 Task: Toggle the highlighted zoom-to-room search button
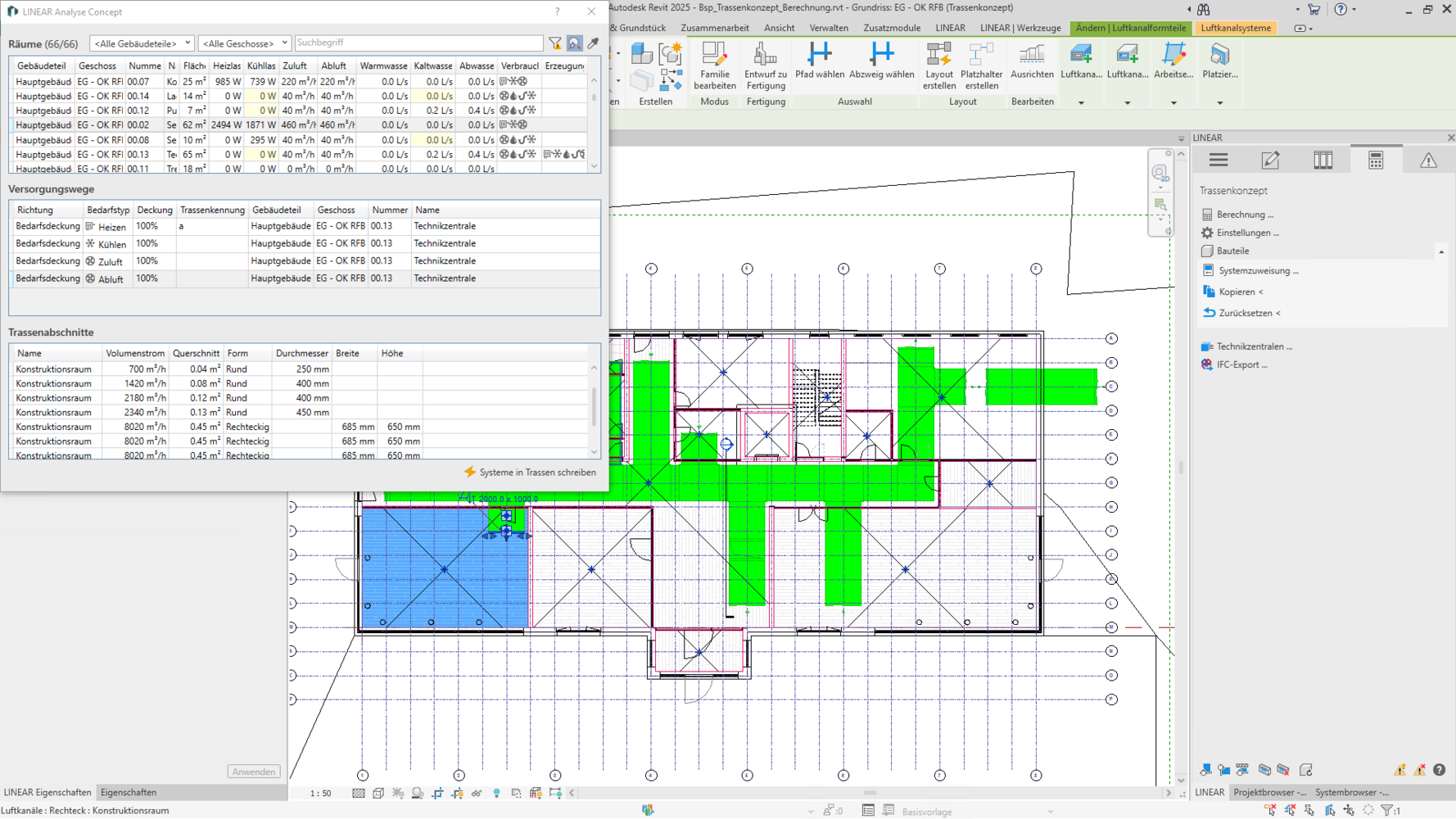574,43
